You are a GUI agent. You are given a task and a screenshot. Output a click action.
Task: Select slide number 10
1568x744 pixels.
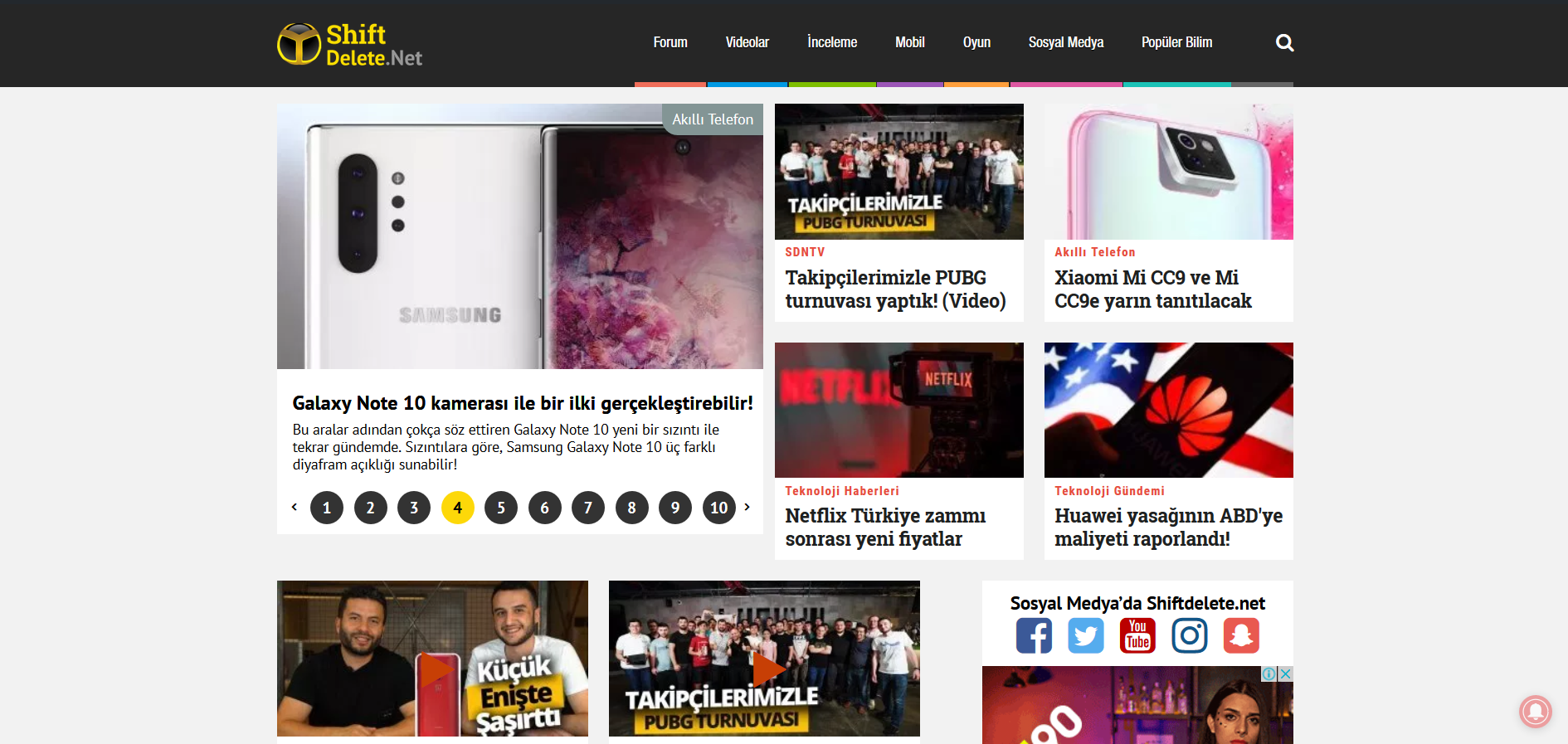click(718, 508)
